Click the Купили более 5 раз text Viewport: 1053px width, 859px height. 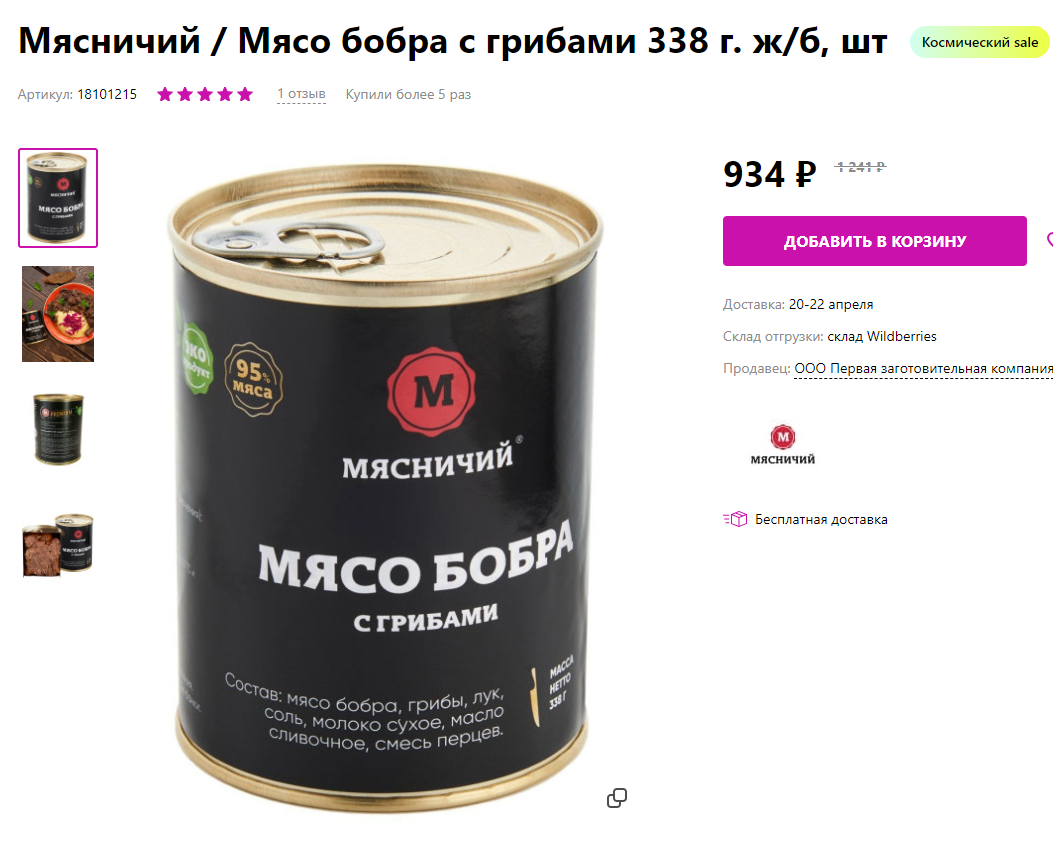pyautogui.click(x=408, y=95)
